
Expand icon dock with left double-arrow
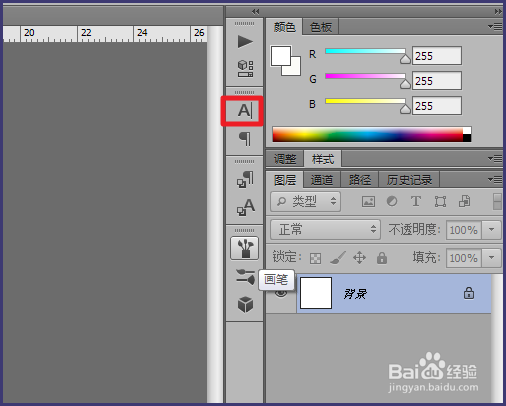[x=256, y=12]
